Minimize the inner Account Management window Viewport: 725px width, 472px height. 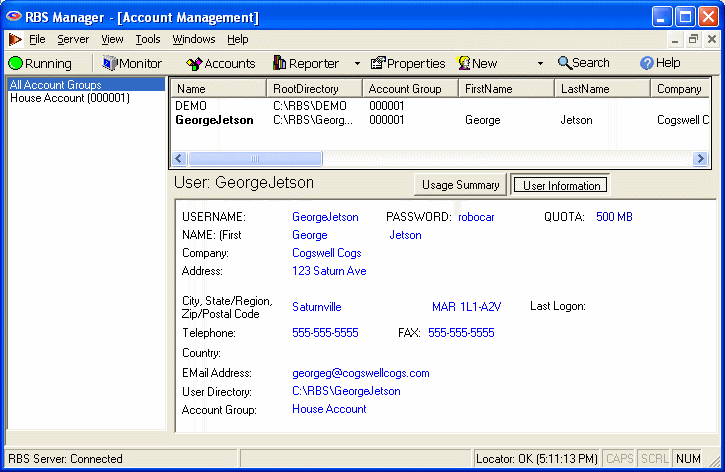[x=675, y=40]
